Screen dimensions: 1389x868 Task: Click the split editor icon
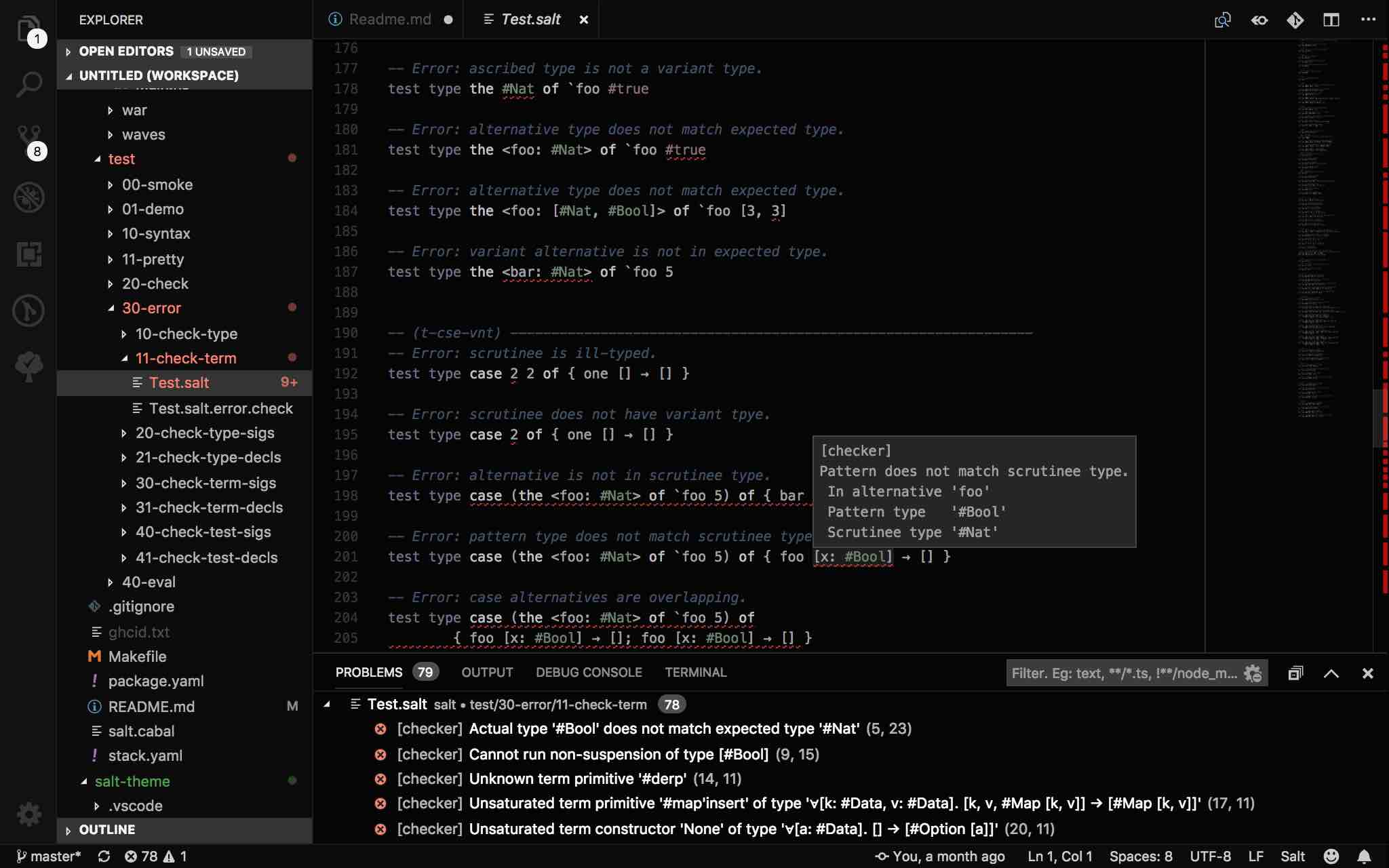coord(1331,20)
